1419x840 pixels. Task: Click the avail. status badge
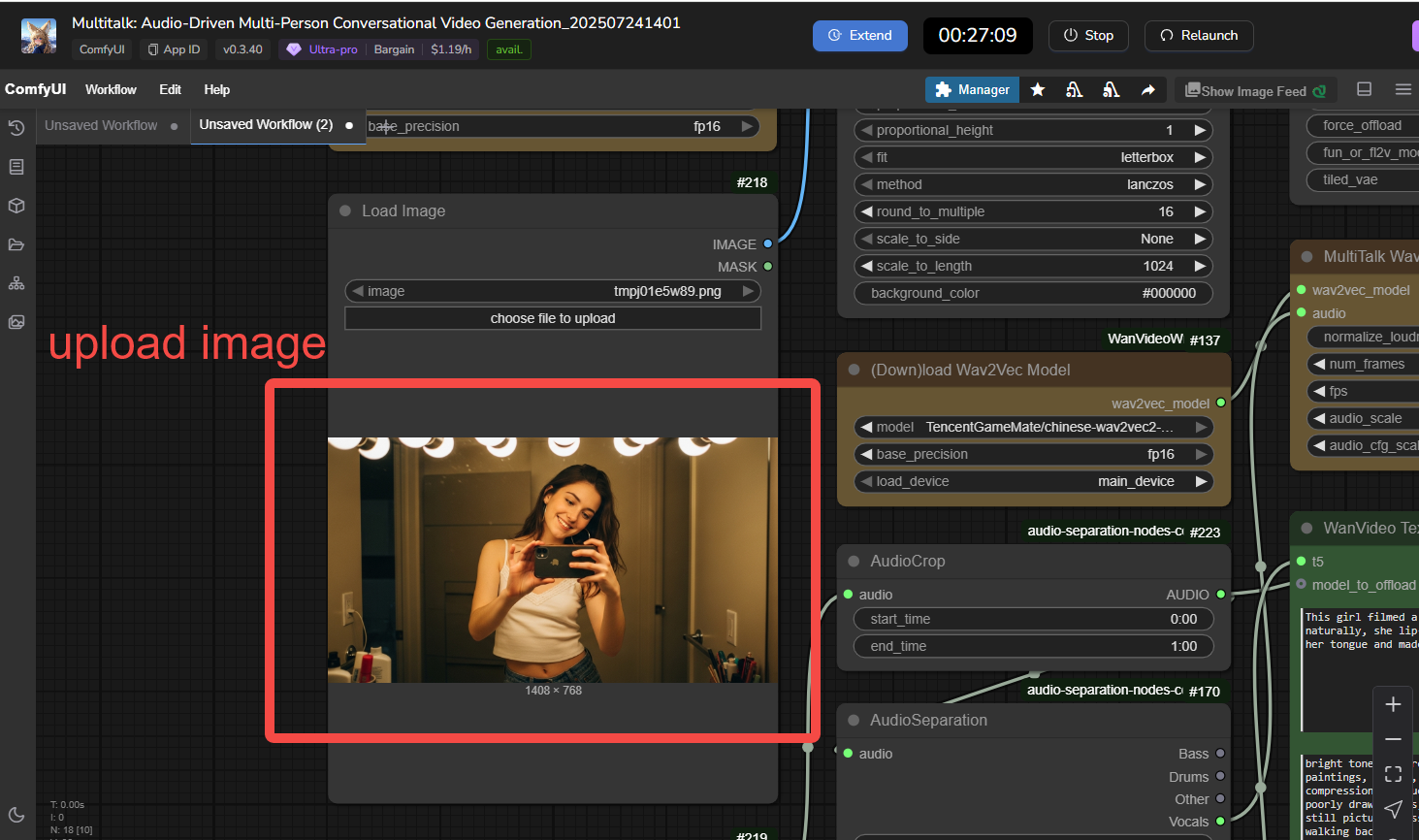(508, 49)
